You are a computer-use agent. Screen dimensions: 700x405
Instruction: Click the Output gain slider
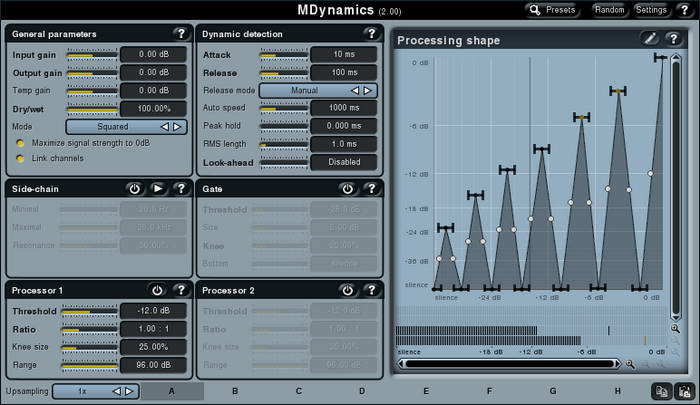point(92,73)
